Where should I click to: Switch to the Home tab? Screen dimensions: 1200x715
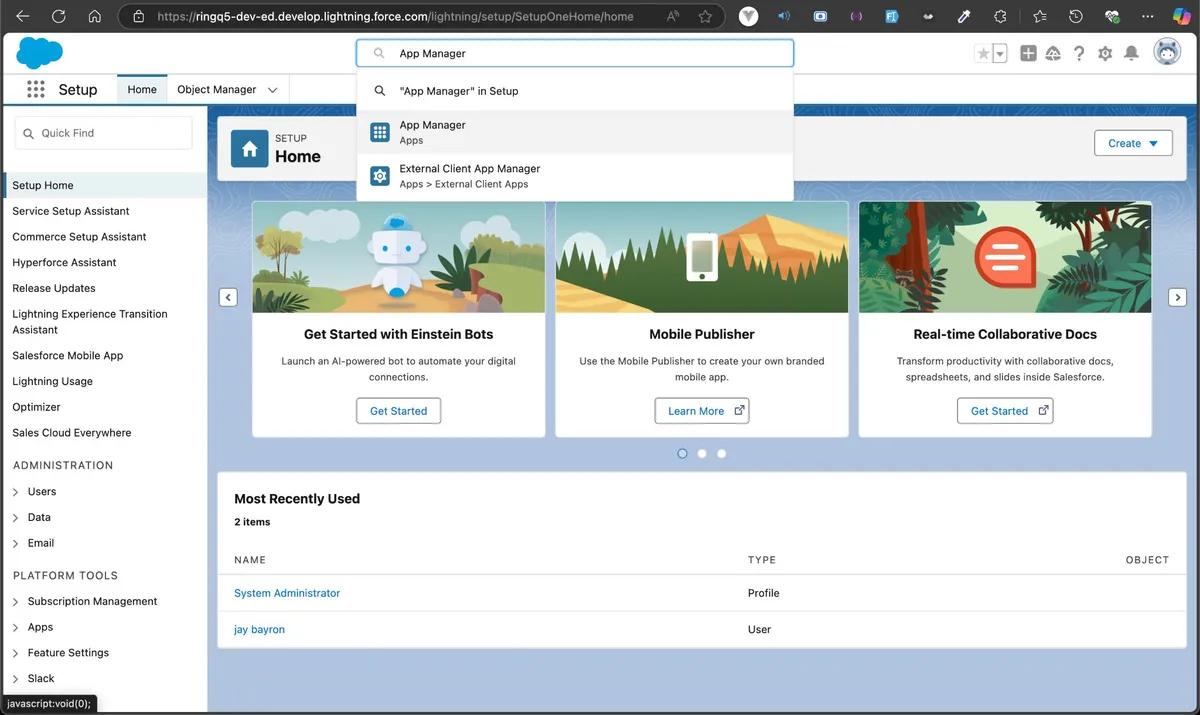point(142,89)
